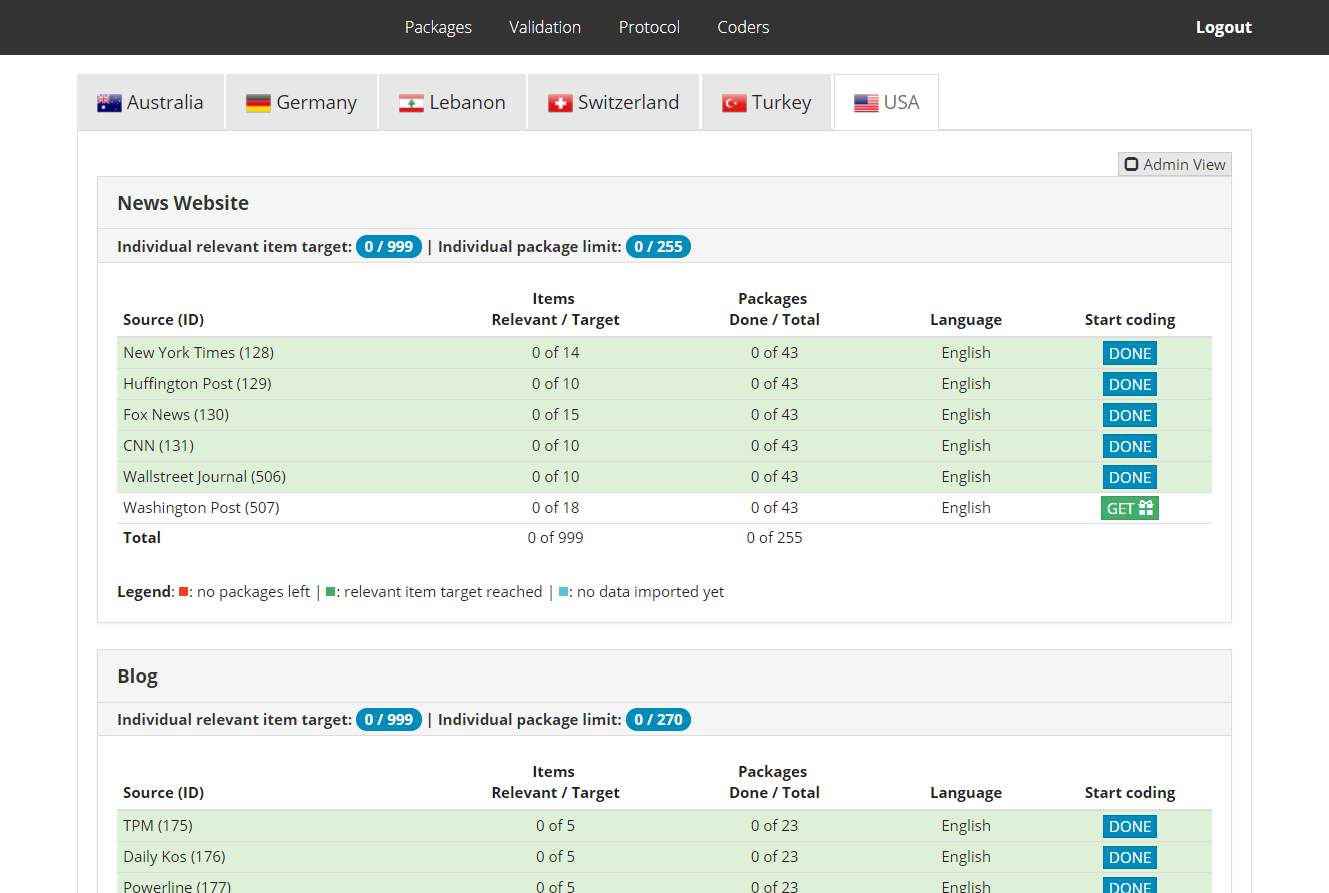Viewport: 1329px width, 893px height.
Task: Click the red legend swatch for no packages left
Action: tap(184, 591)
